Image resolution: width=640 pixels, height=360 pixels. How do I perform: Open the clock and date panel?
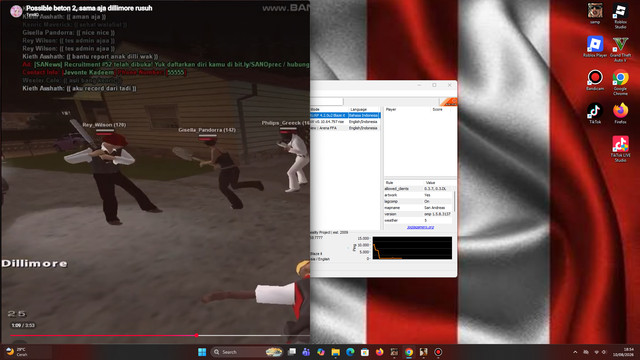(x=623, y=352)
